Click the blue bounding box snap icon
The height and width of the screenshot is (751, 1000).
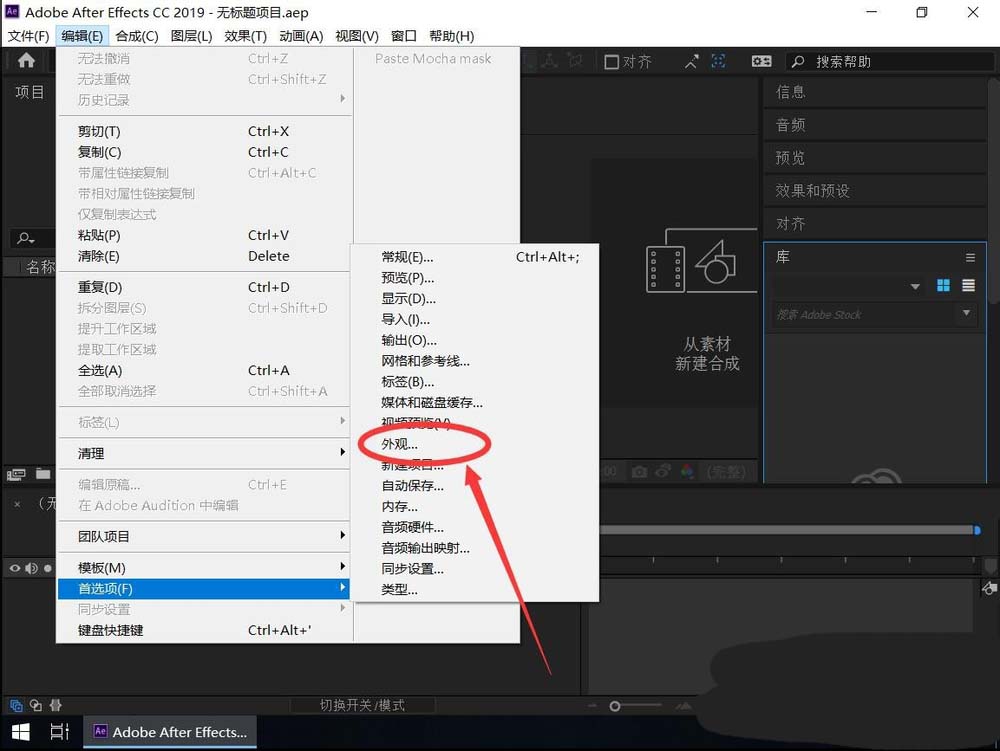719,61
